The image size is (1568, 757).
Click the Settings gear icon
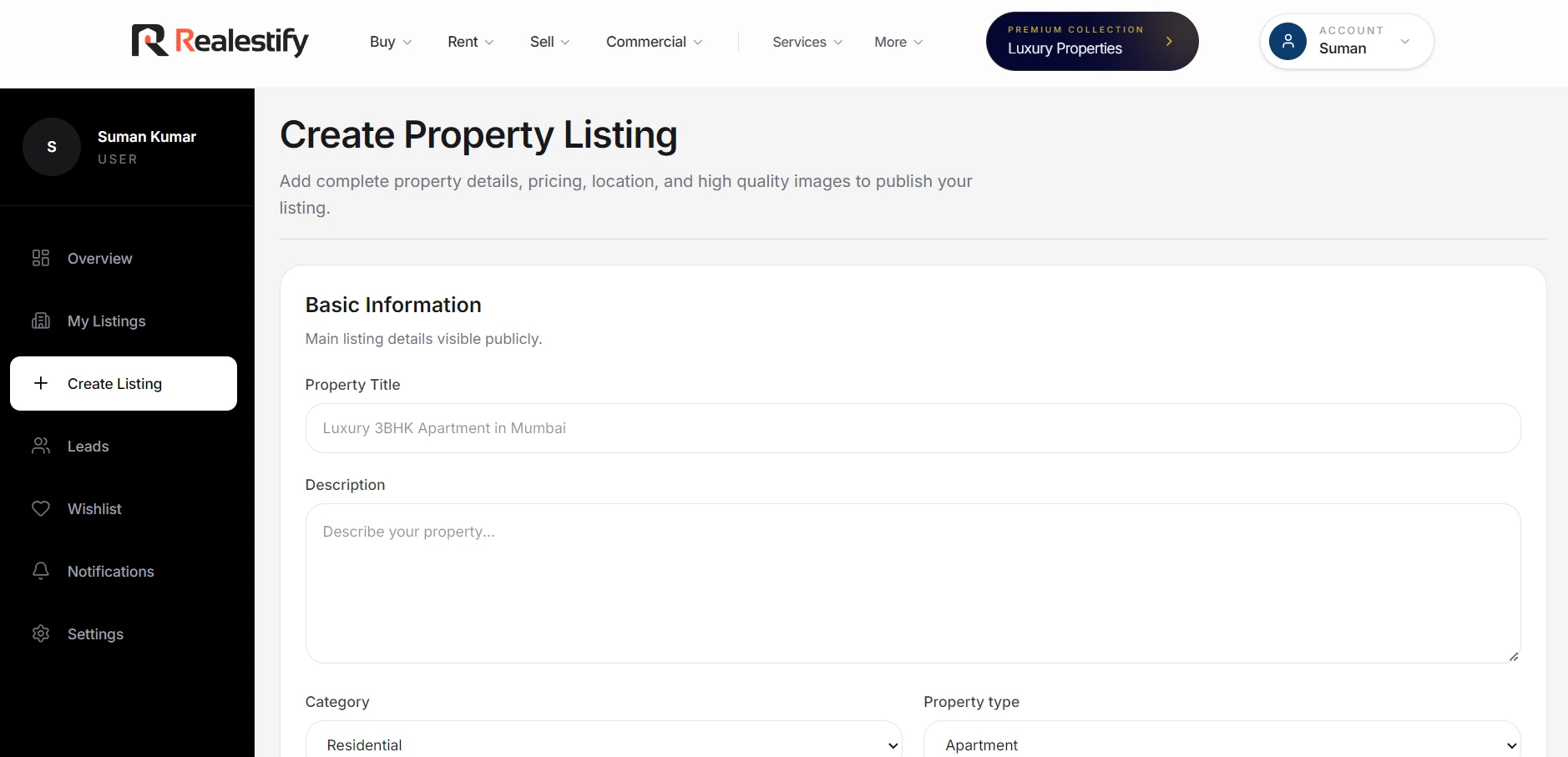tap(41, 633)
